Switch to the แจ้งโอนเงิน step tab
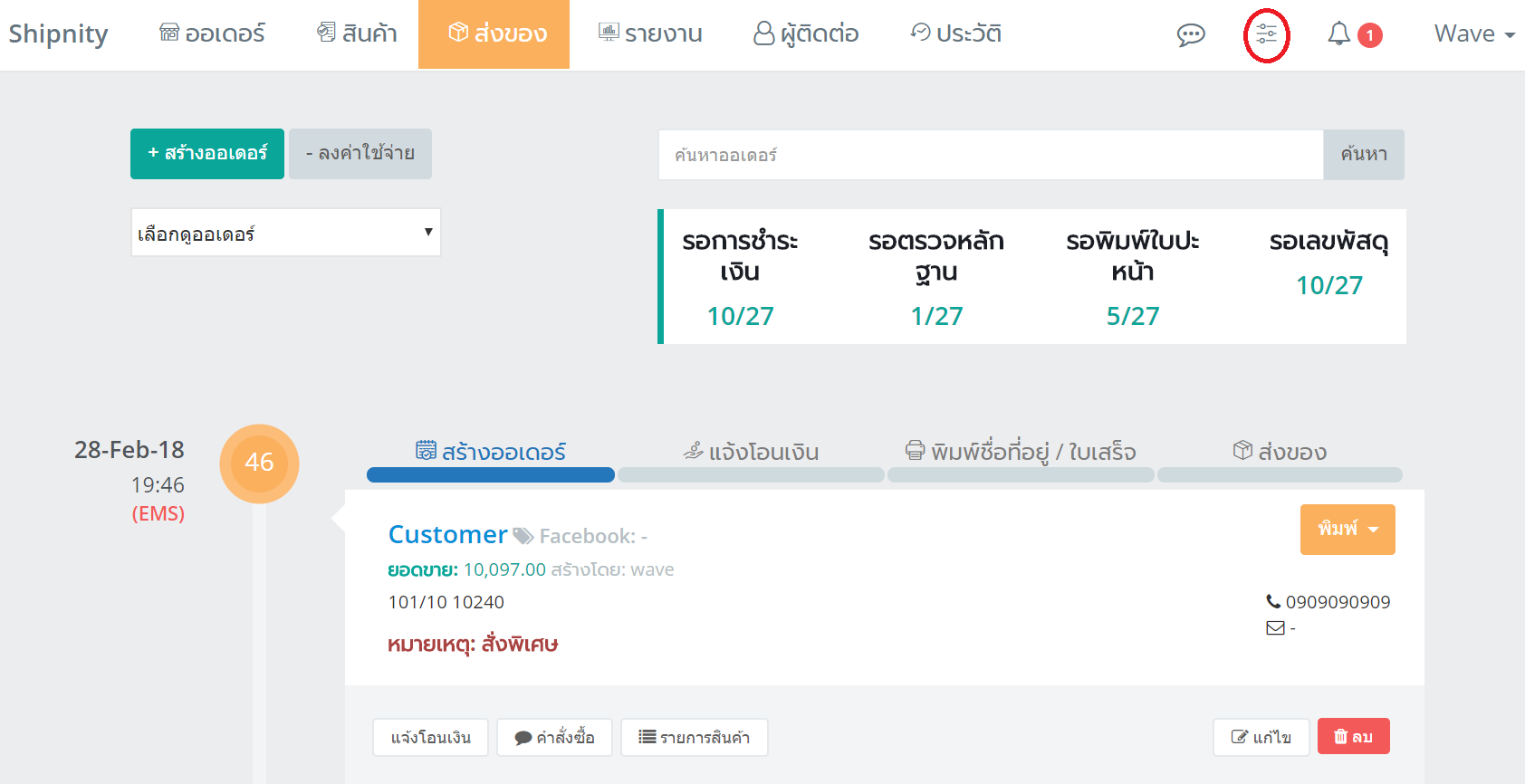The image size is (1525, 784). 751,452
